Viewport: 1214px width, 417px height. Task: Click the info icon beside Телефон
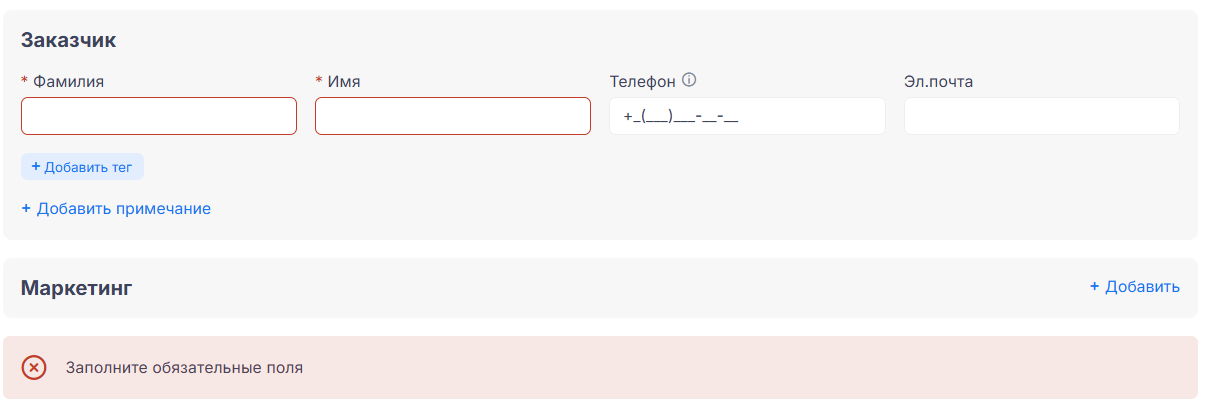coord(688,81)
